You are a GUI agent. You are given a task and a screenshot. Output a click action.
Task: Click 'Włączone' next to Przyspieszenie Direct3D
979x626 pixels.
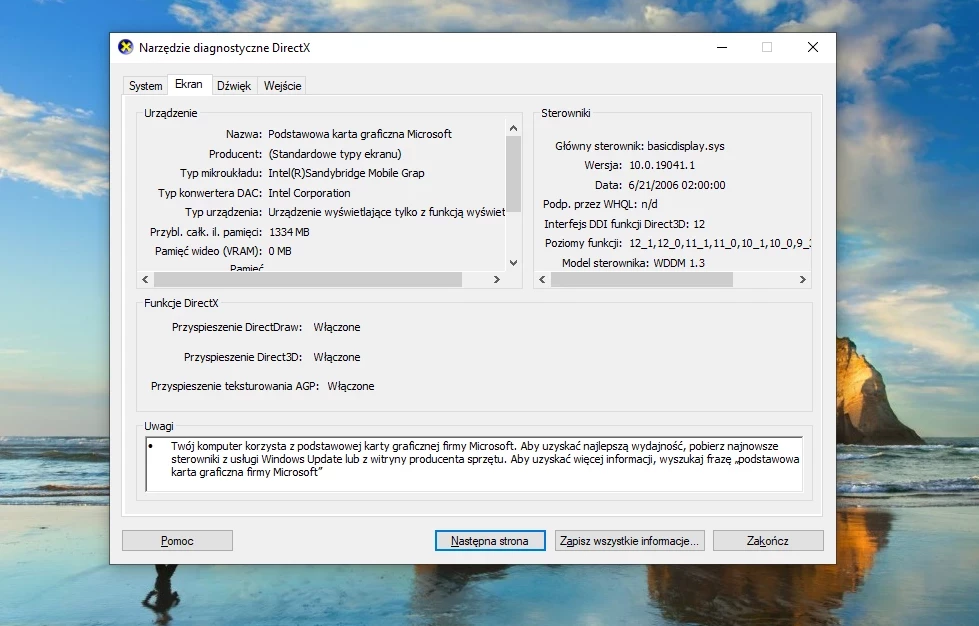point(337,358)
